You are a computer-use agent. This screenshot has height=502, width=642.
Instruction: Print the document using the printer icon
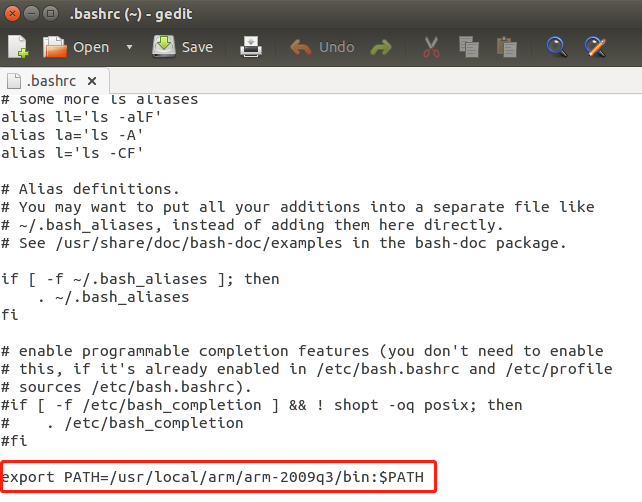click(251, 47)
